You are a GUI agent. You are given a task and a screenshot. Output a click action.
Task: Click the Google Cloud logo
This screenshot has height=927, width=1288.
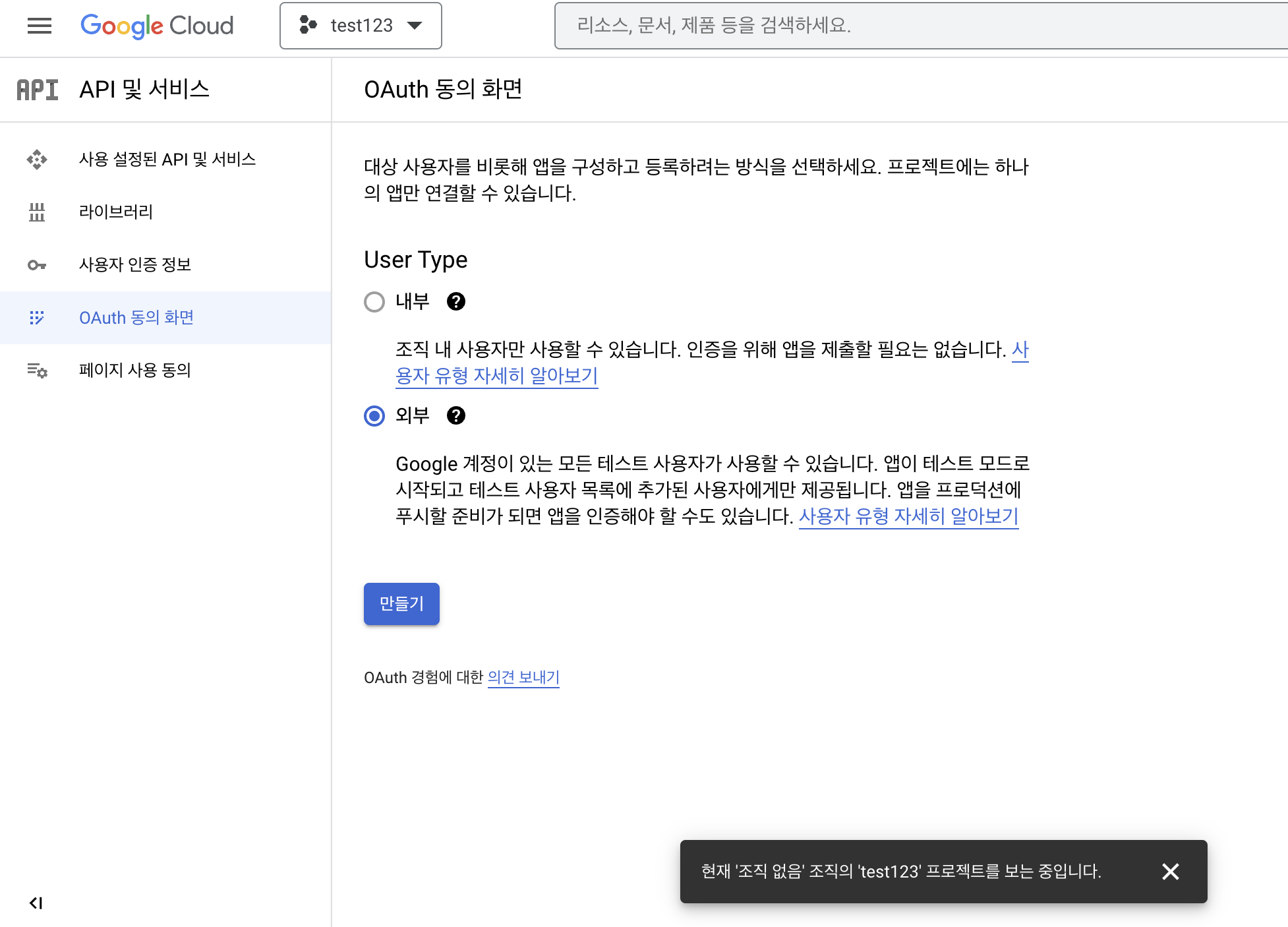157,26
